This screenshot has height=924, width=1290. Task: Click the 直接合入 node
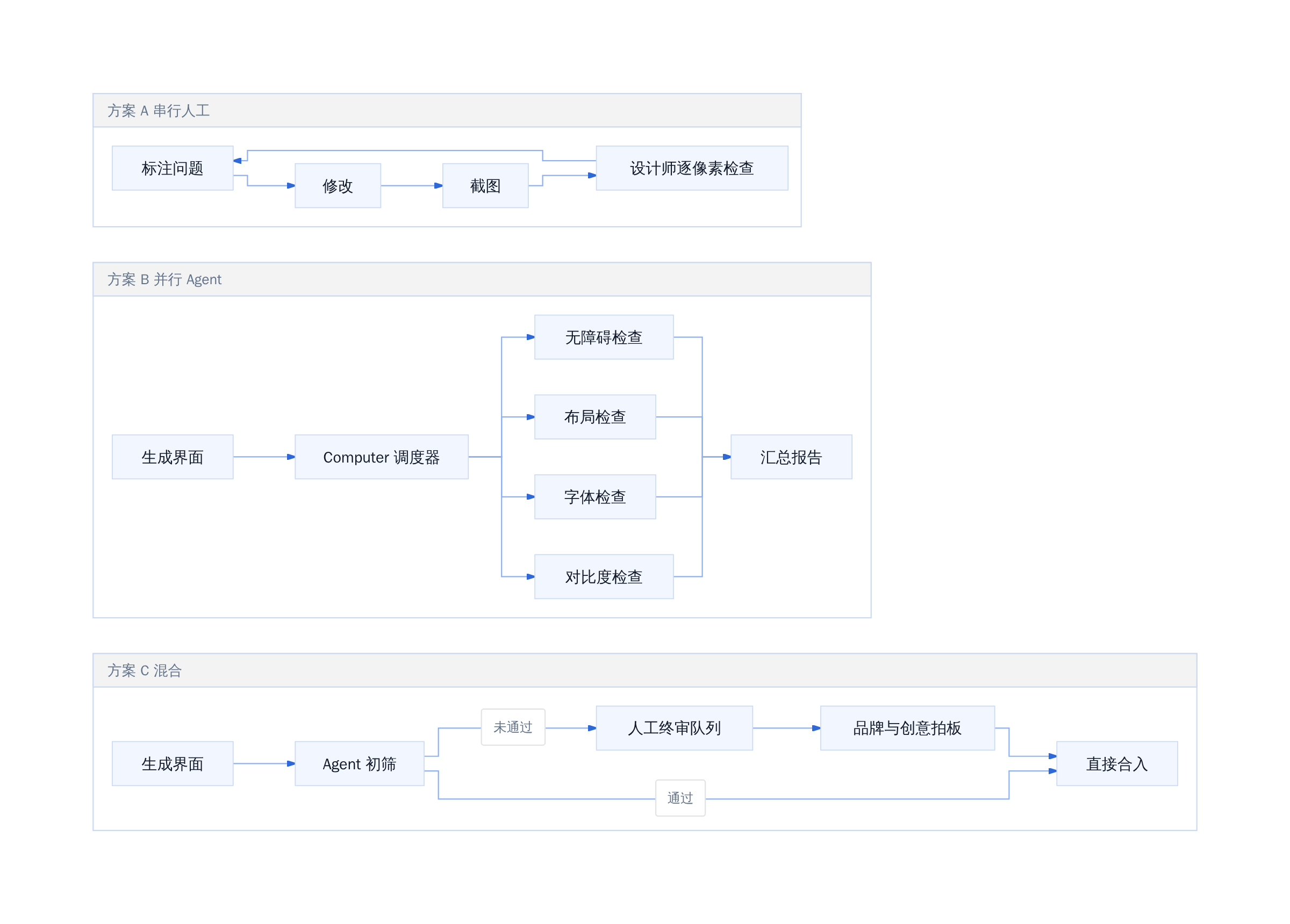(x=1117, y=764)
